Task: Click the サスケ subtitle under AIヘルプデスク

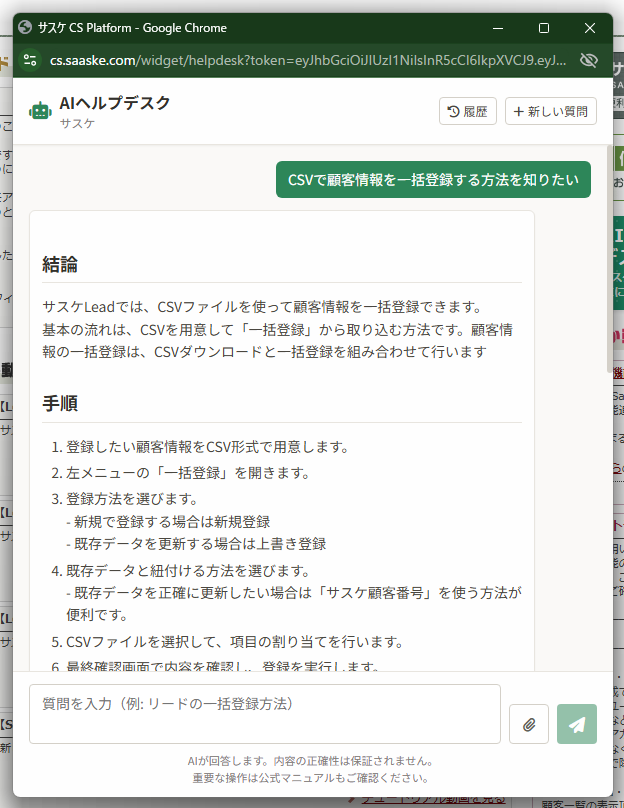Action: click(x=77, y=123)
